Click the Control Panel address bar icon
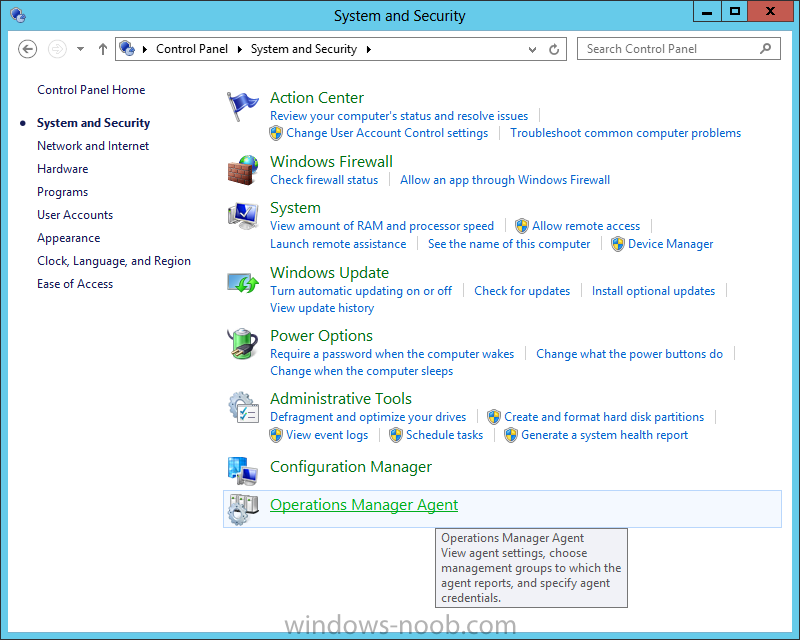 (x=127, y=48)
